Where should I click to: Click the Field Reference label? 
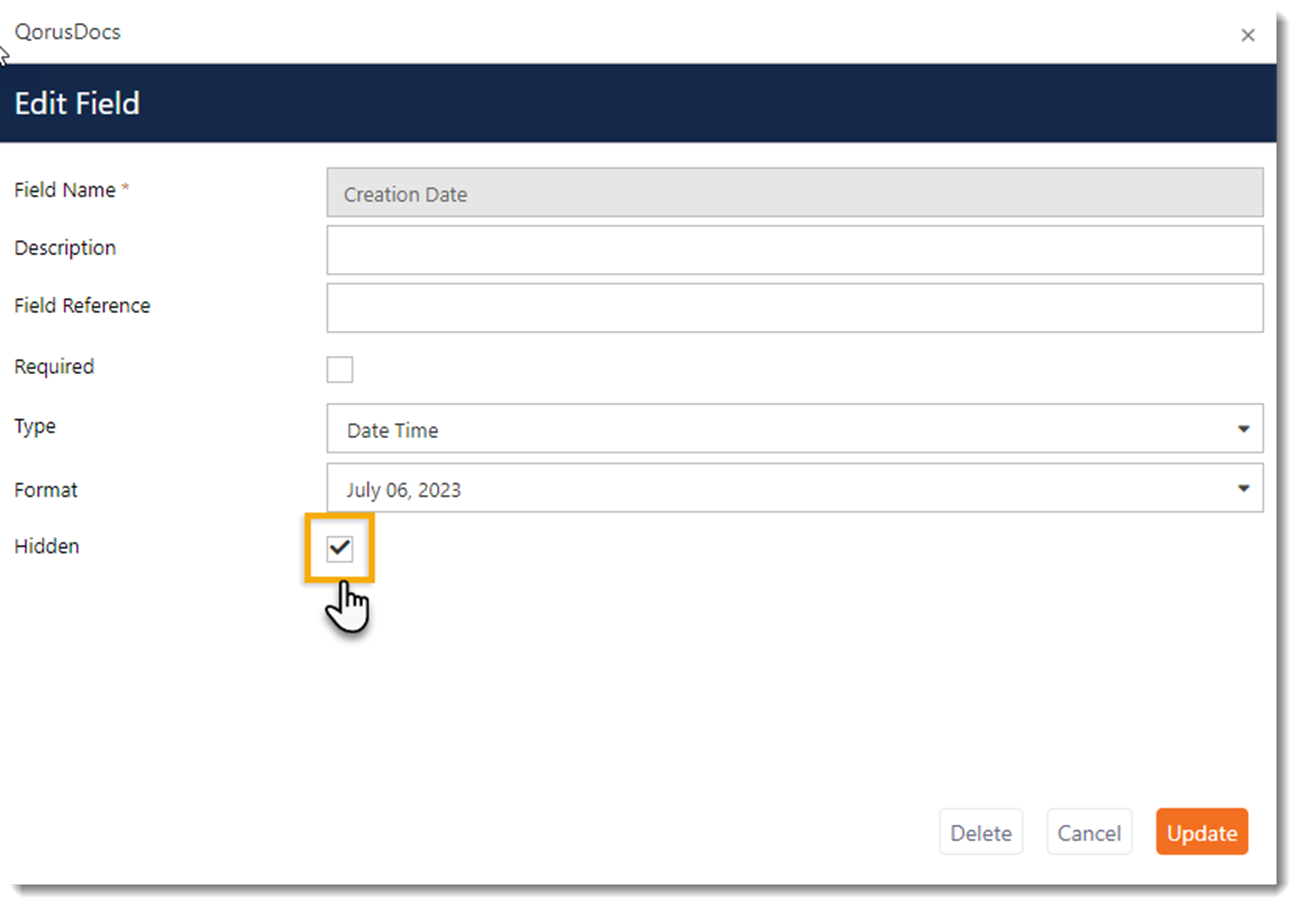[x=82, y=306]
